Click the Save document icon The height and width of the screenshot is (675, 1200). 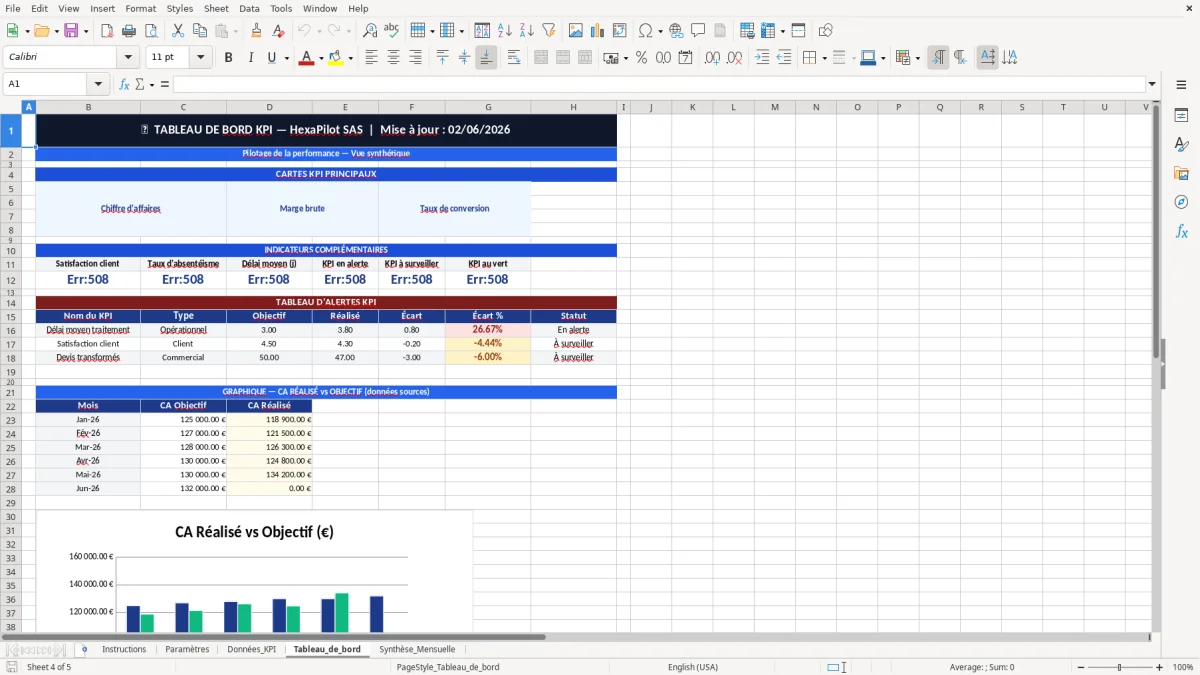pyautogui.click(x=71, y=31)
